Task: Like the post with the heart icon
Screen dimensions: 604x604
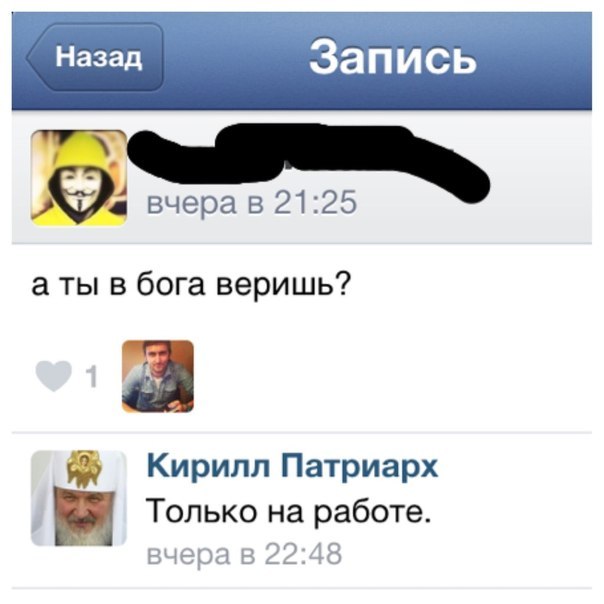Action: [54, 376]
